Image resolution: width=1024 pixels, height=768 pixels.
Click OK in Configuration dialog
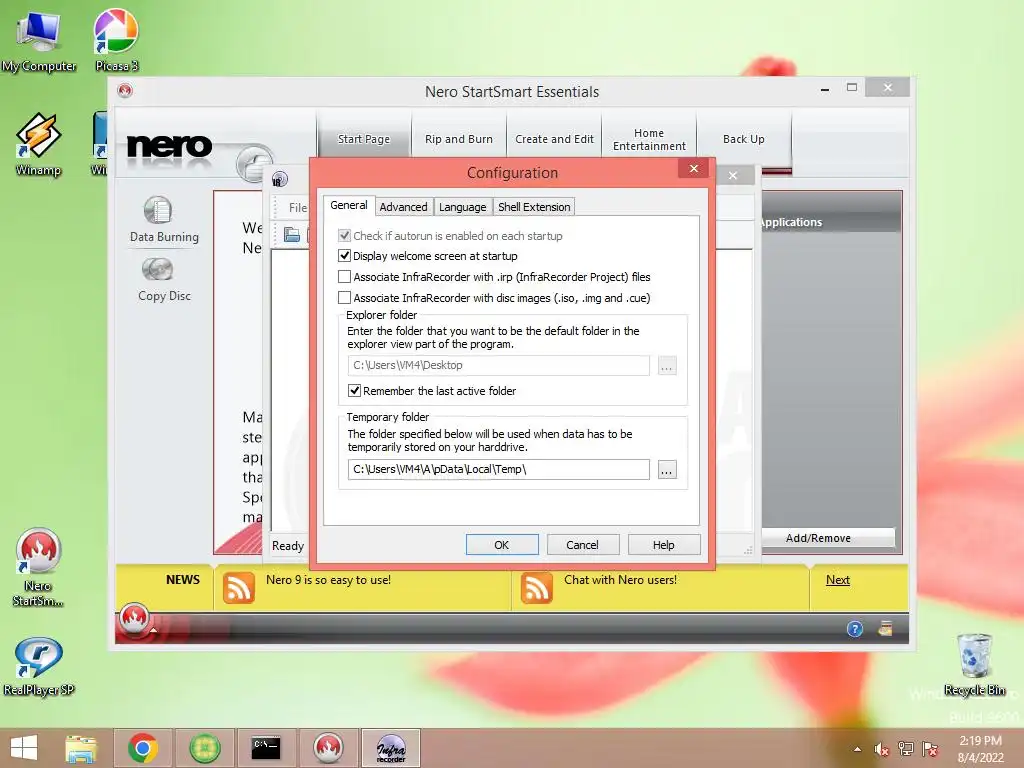(x=502, y=545)
